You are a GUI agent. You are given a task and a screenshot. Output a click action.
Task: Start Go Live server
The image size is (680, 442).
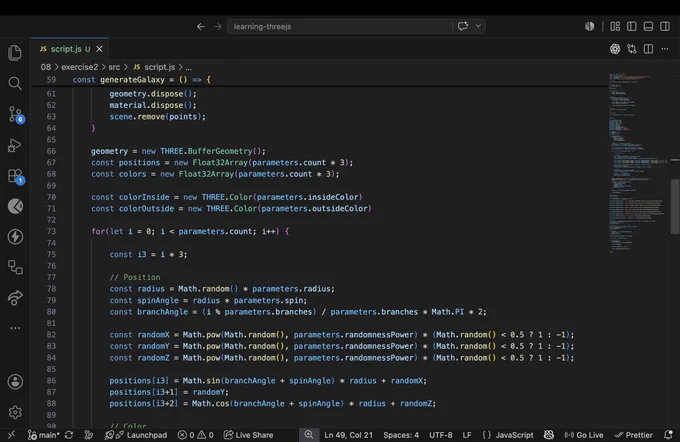click(x=584, y=435)
